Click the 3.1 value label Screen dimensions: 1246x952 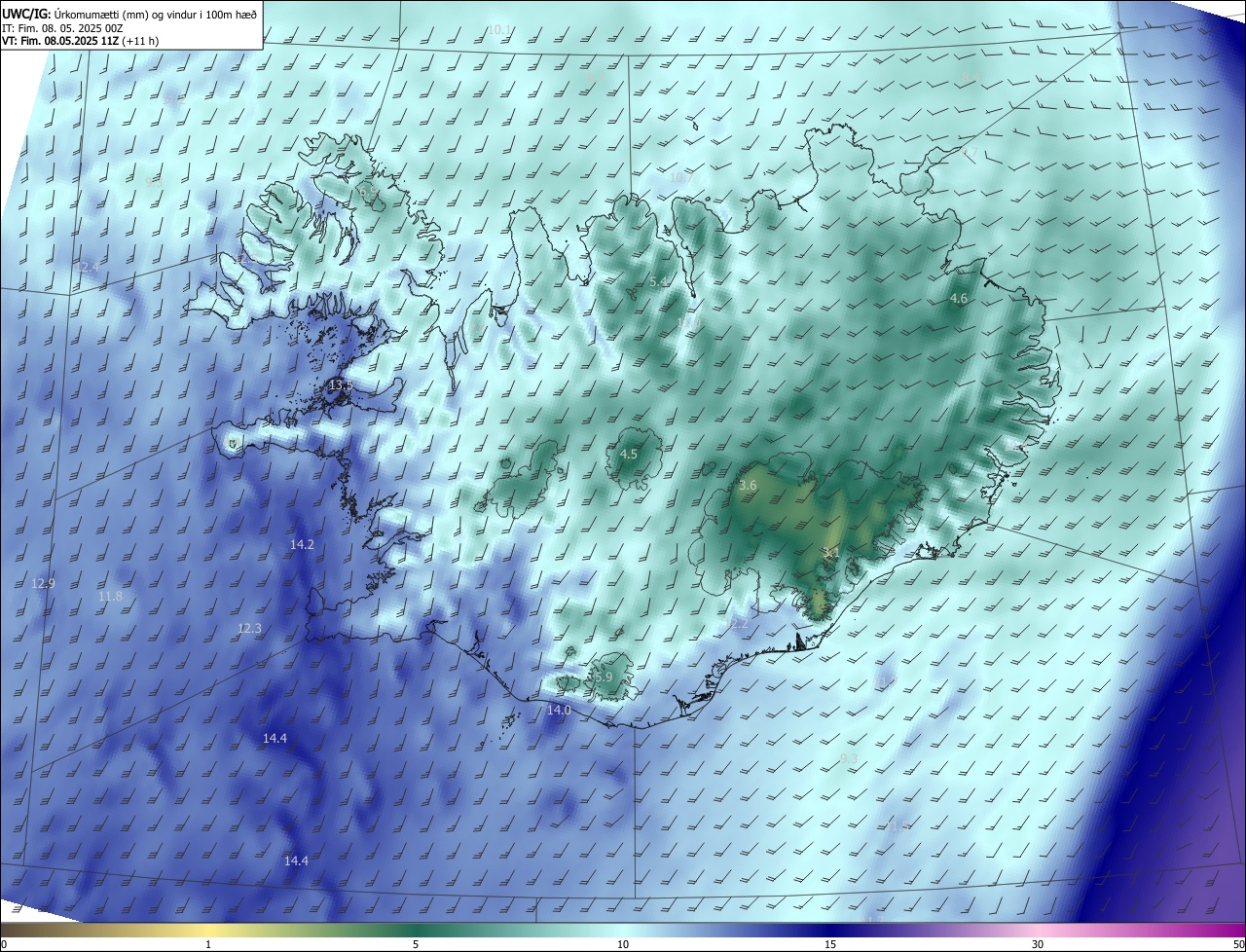coord(830,552)
